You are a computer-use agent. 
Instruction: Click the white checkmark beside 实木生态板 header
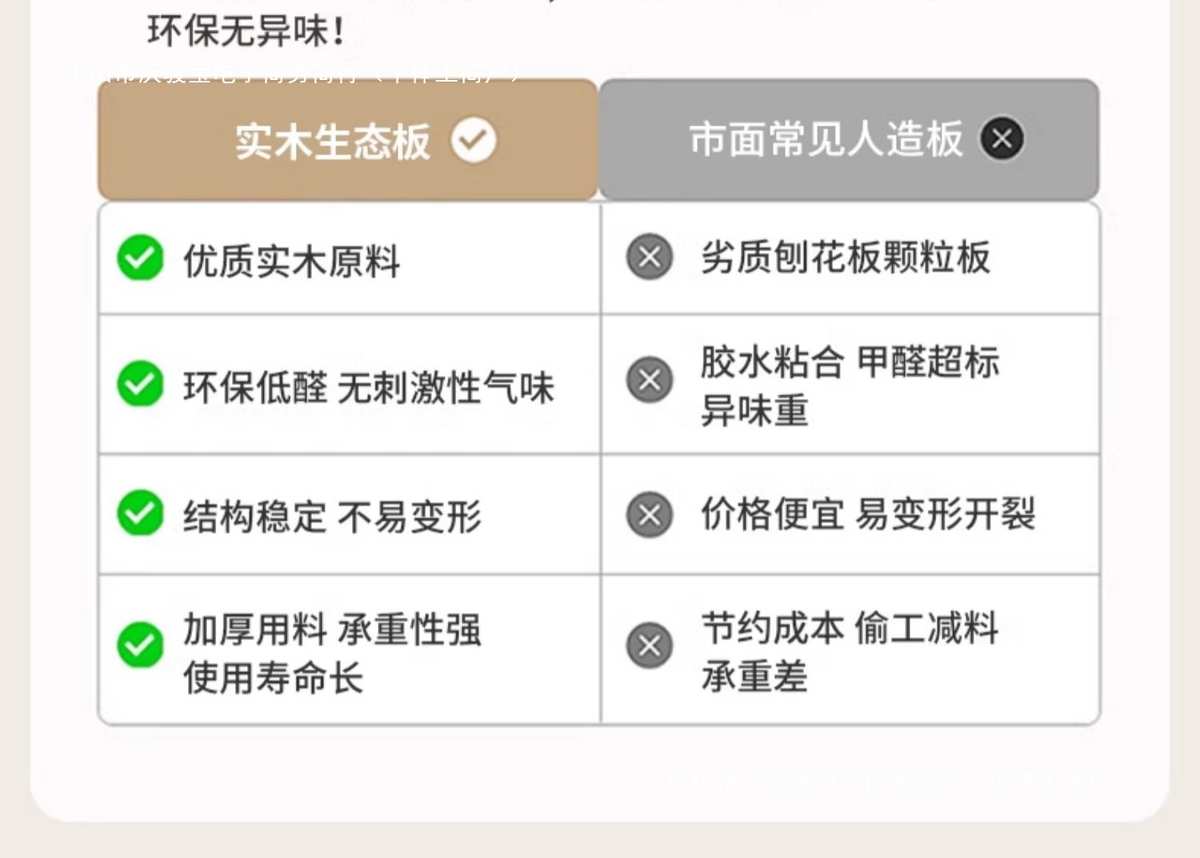473,140
